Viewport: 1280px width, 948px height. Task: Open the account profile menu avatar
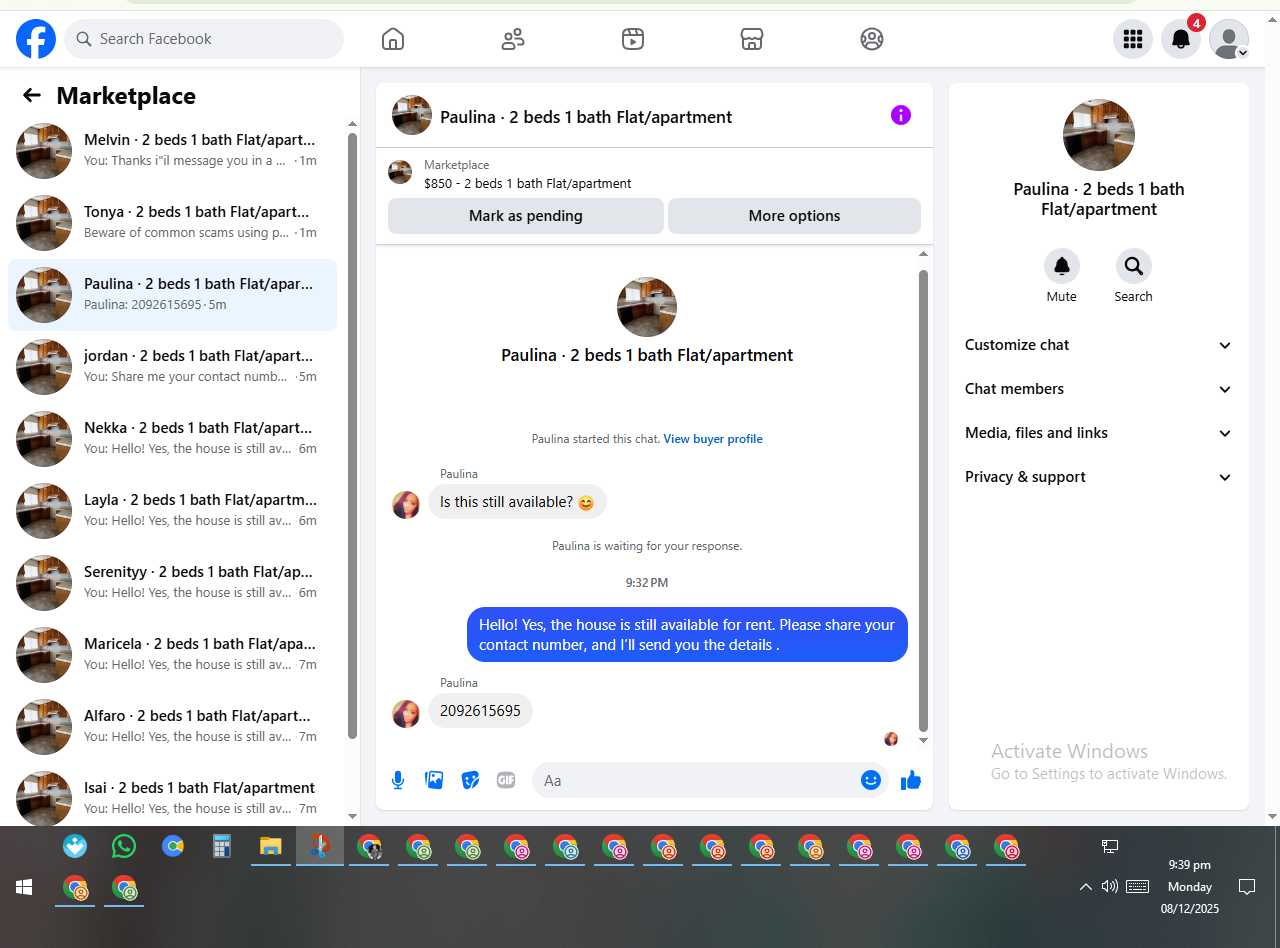click(x=1229, y=39)
